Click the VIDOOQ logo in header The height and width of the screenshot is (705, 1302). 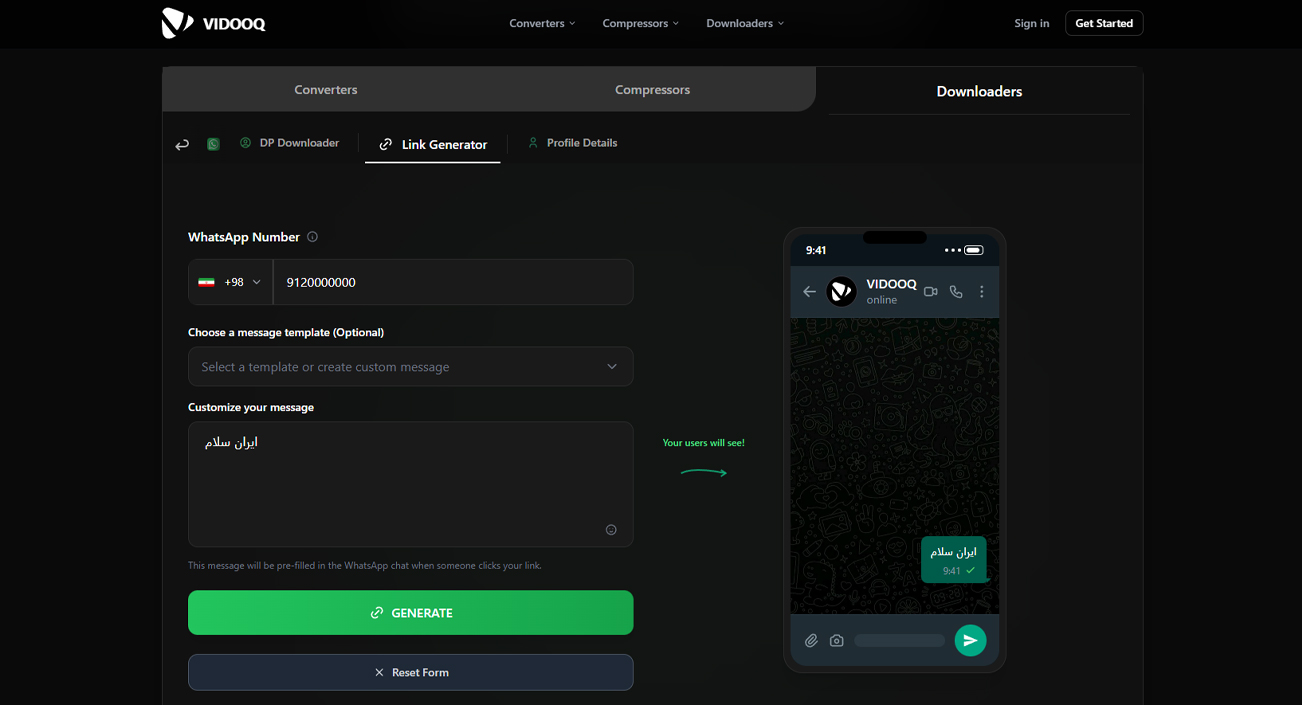tap(213, 23)
